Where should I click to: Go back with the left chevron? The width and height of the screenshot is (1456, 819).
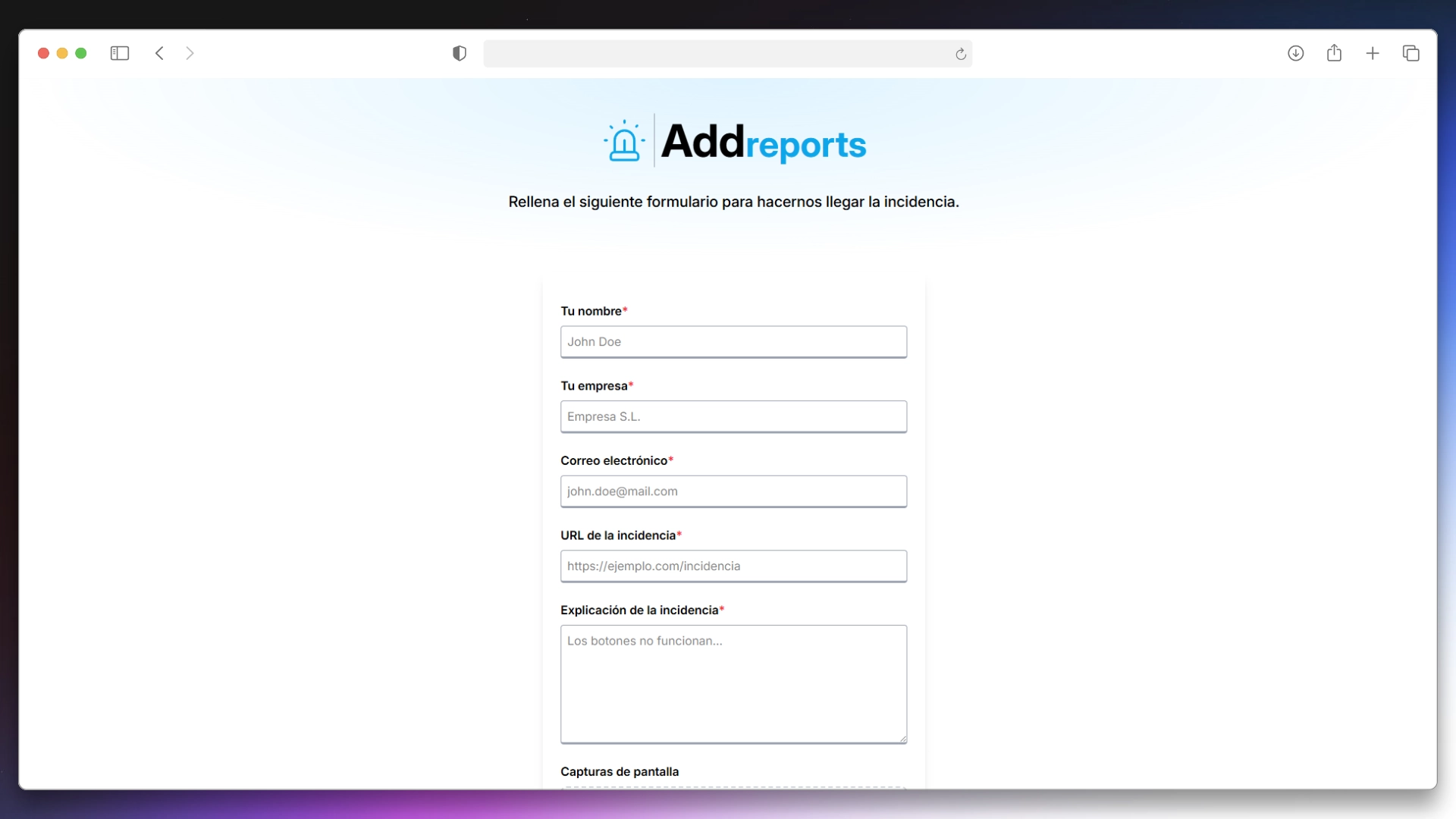[x=159, y=53]
